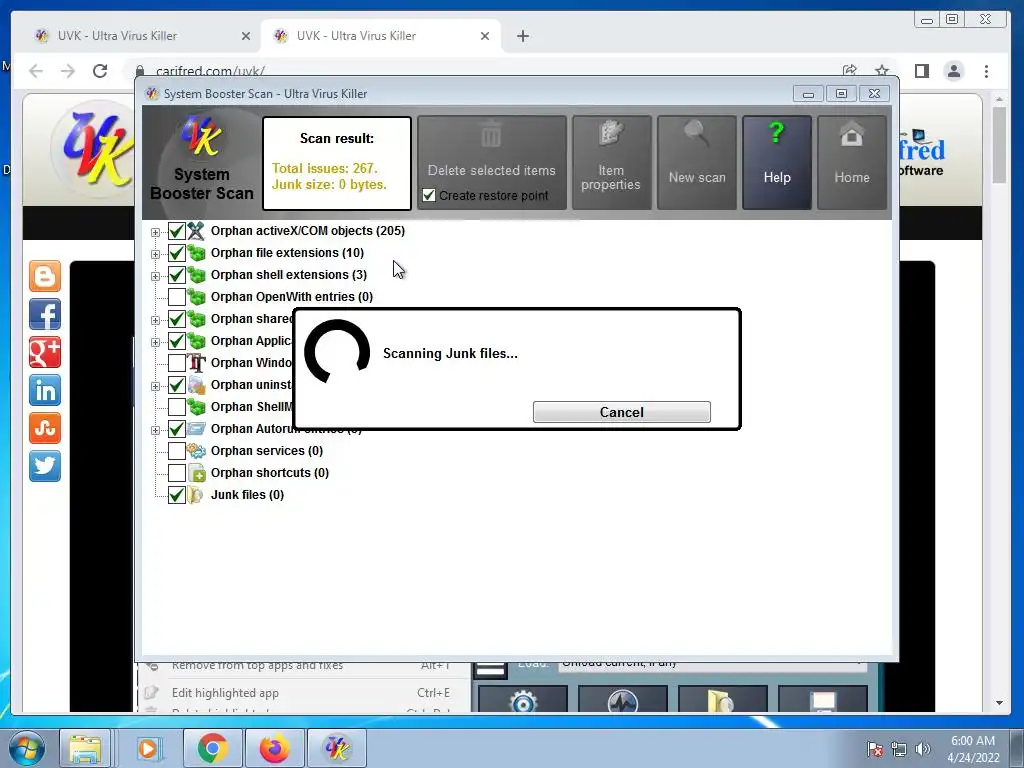Uncheck Orphan file extensions checkbox

176,253
